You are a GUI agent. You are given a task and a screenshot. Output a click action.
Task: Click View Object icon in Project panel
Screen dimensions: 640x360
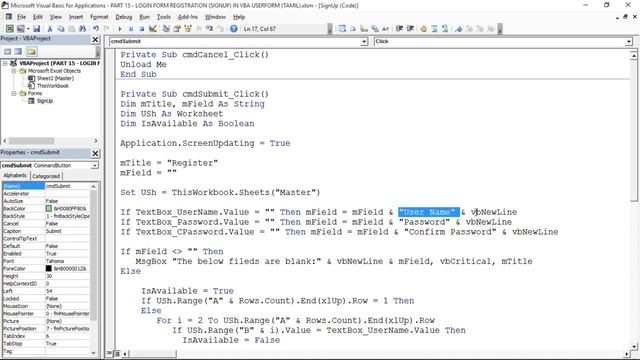(18, 51)
